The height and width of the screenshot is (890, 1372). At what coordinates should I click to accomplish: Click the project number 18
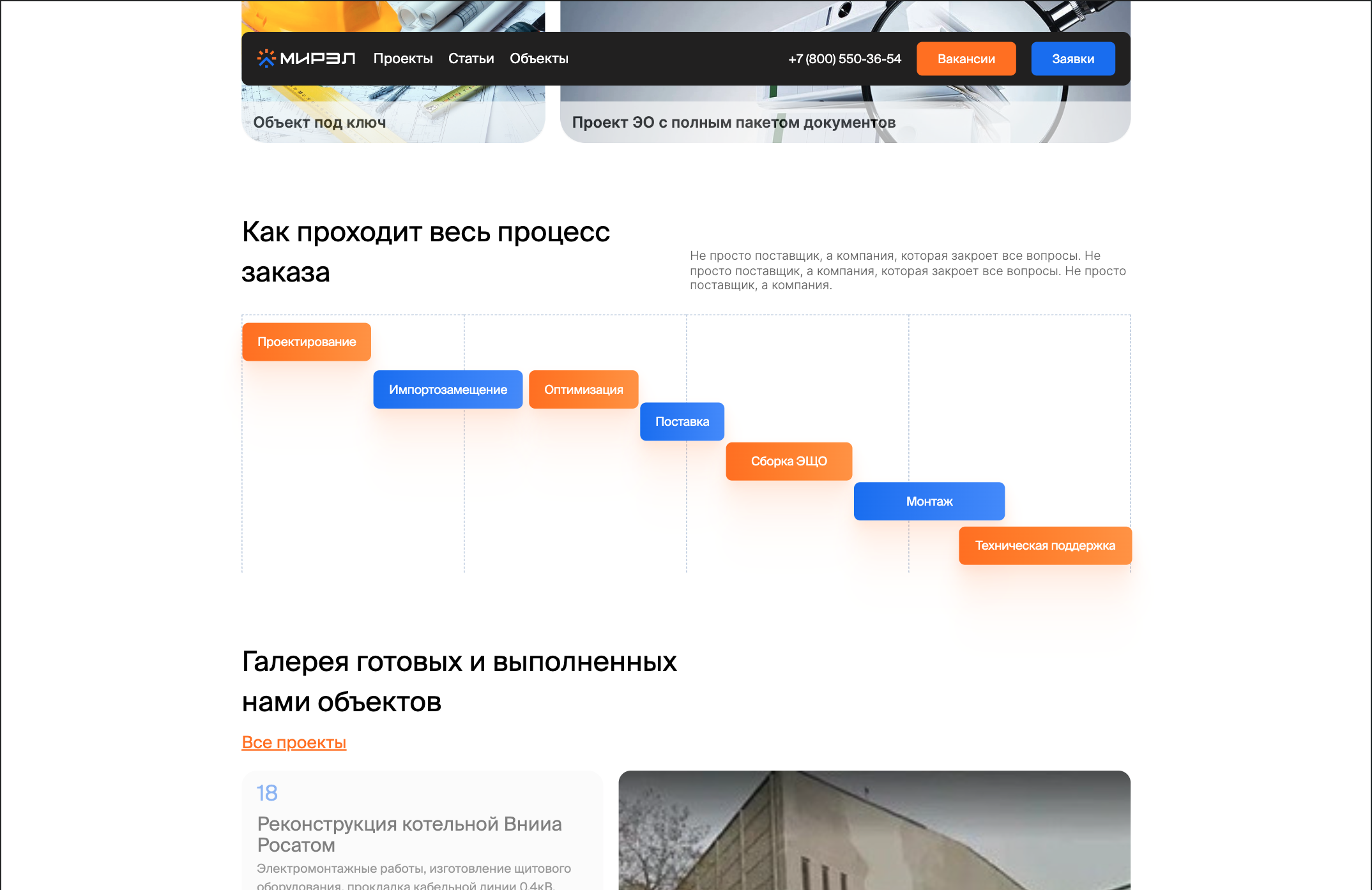267,793
